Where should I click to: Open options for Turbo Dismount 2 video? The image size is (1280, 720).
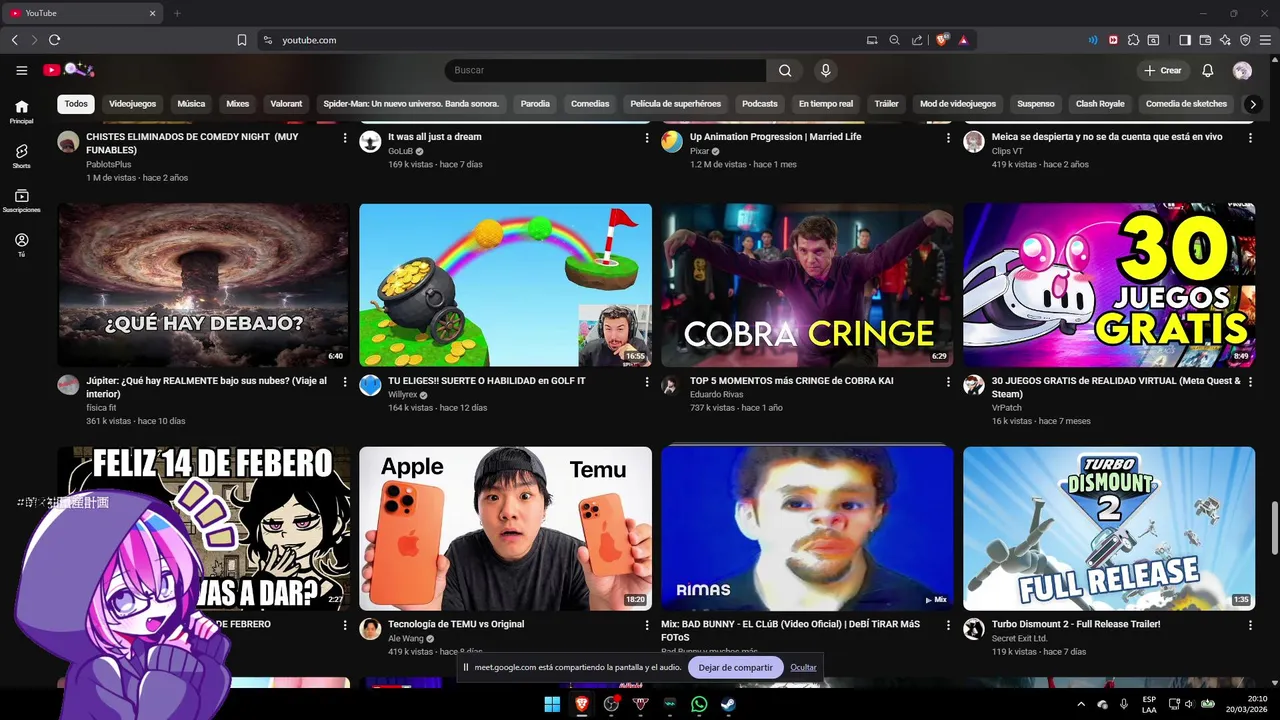point(1250,625)
